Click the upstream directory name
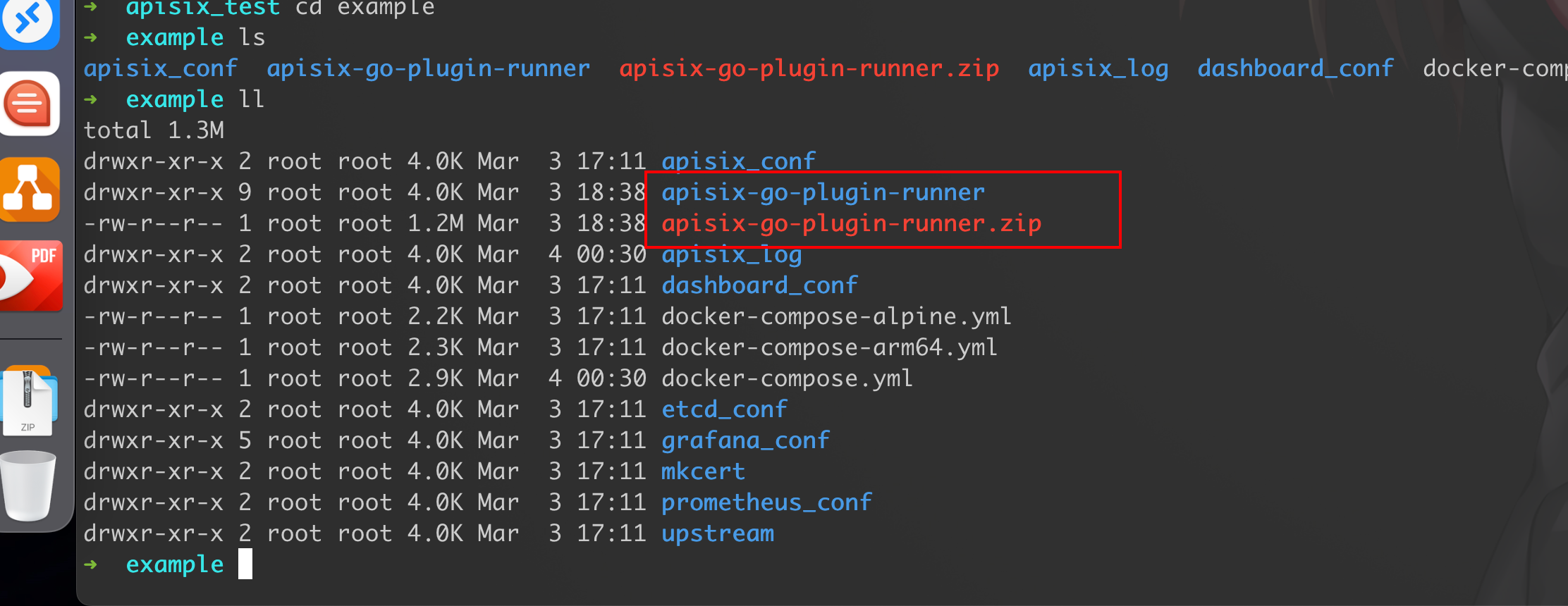Screen dimensions: 1568x606 717,533
